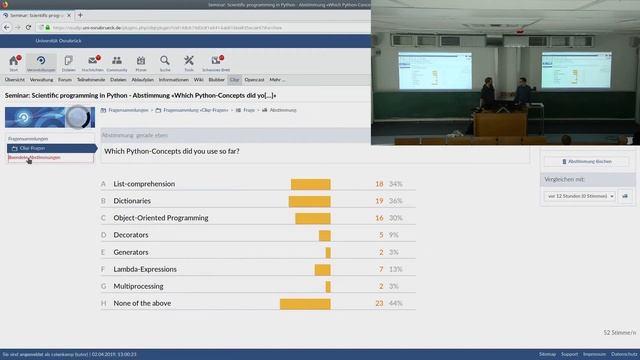Switch to the Blubber tab
The image size is (640, 360).
[216, 80]
